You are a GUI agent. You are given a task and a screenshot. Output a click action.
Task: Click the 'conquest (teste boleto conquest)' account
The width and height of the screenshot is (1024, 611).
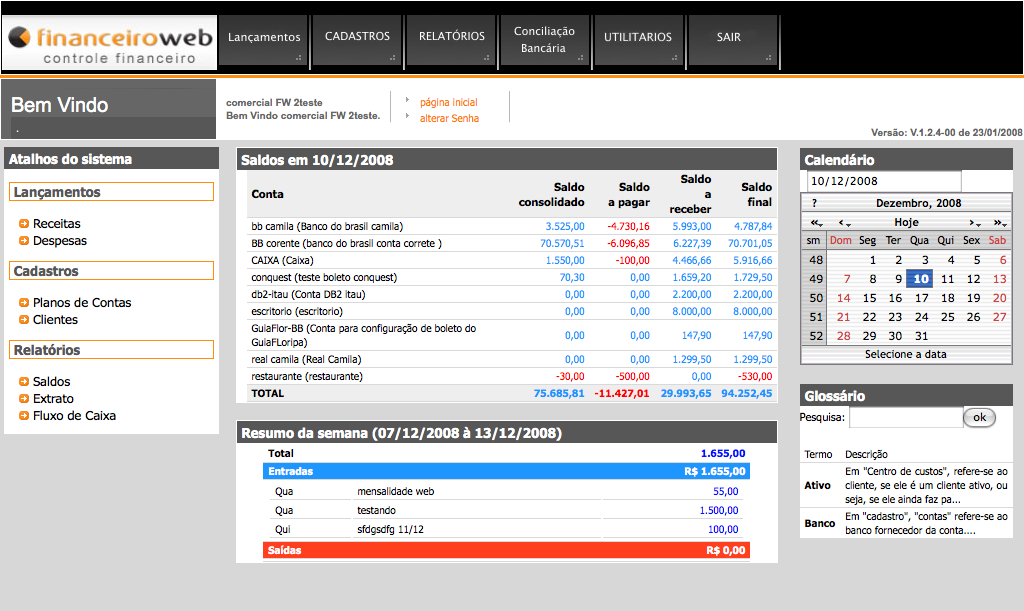pos(324,277)
